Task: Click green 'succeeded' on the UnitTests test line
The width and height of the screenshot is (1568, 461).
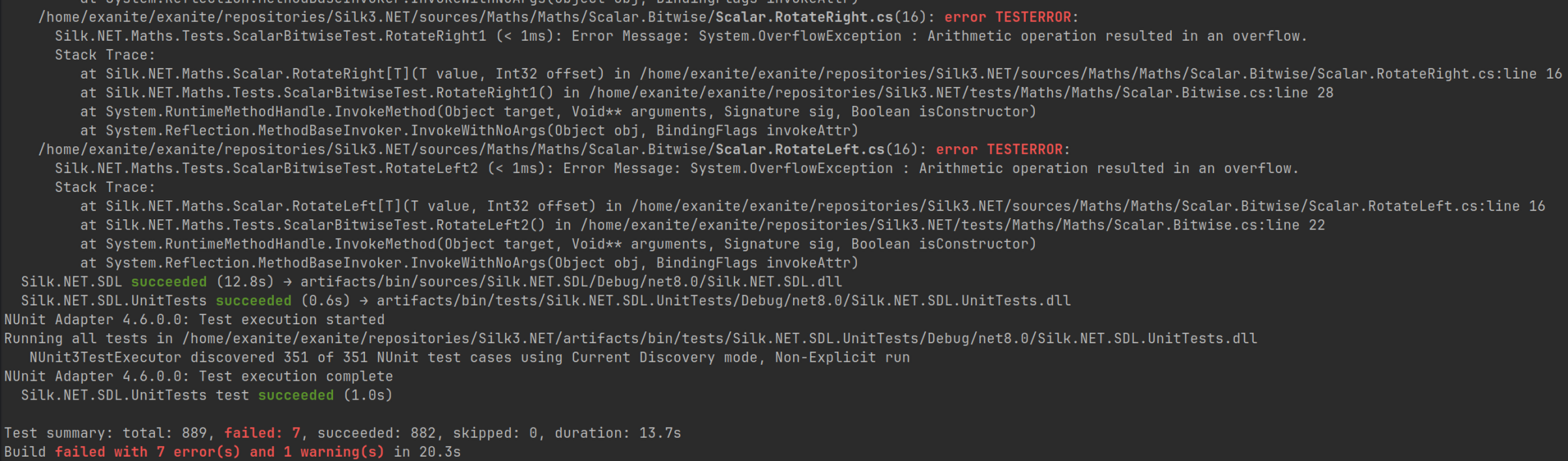Action: click(296, 396)
